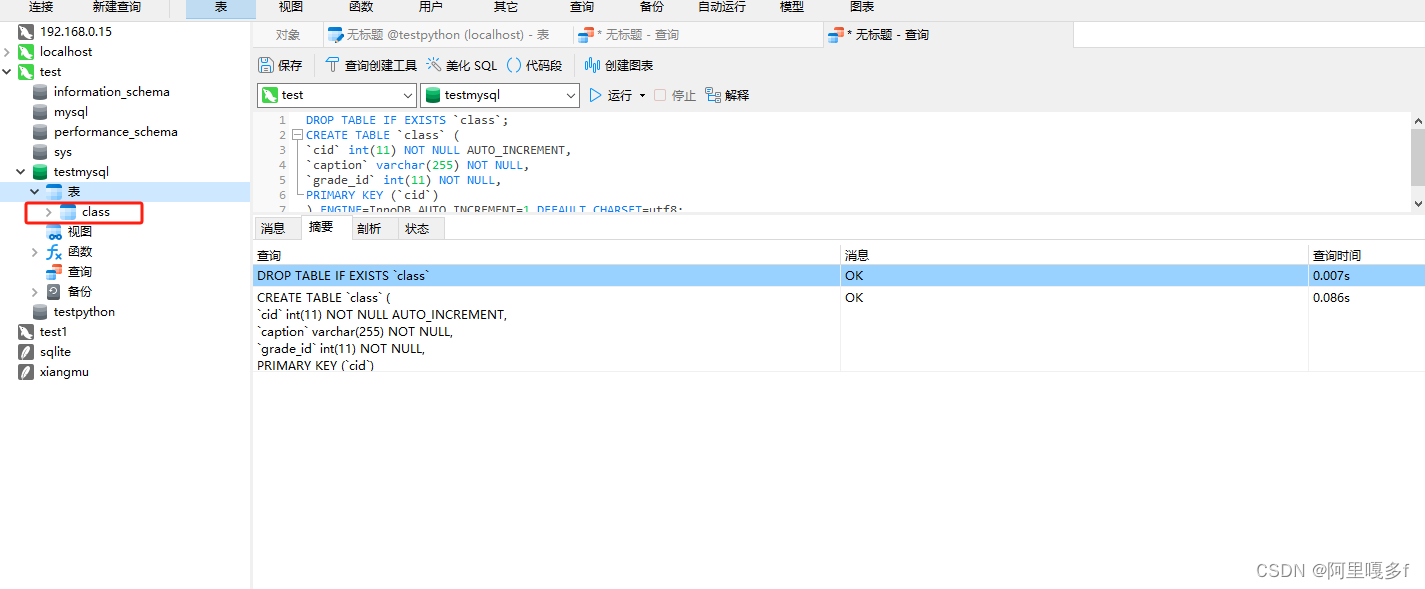This screenshot has height=589, width=1425.
Task: Click the Table (表) main toolbar button
Action: 221,7
